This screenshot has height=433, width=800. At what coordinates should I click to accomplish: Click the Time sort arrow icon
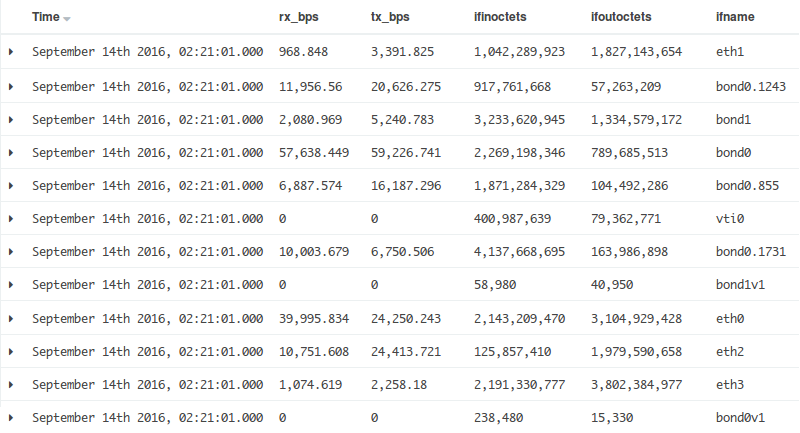[67, 19]
